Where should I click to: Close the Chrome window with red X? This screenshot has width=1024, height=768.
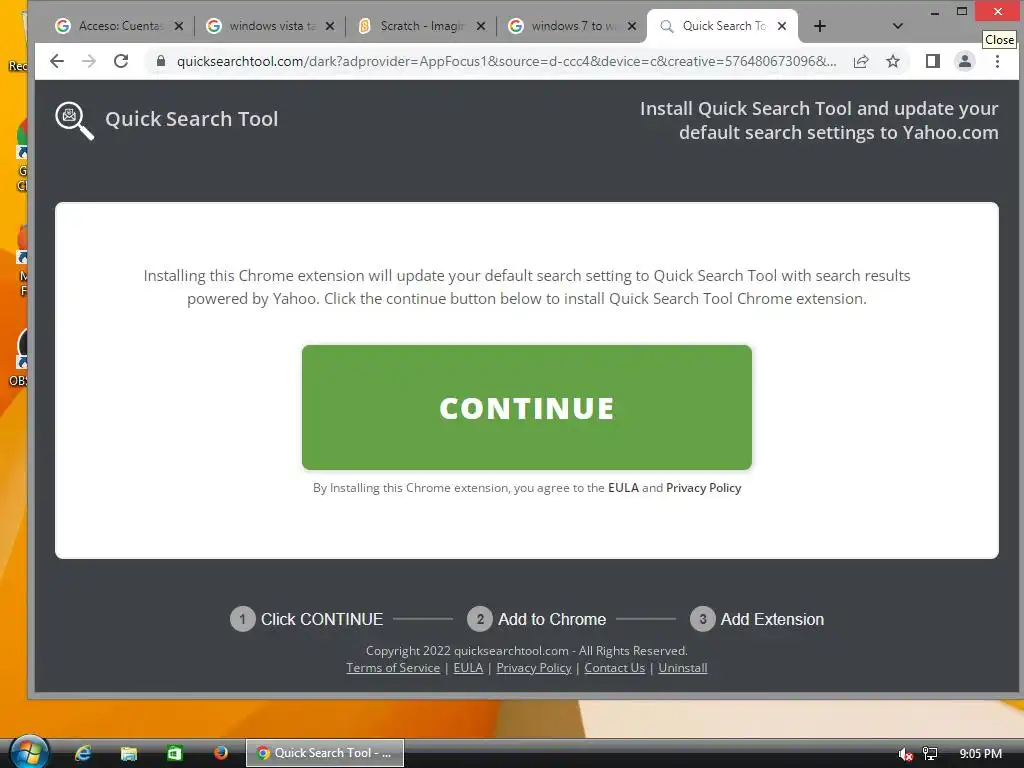coord(997,11)
